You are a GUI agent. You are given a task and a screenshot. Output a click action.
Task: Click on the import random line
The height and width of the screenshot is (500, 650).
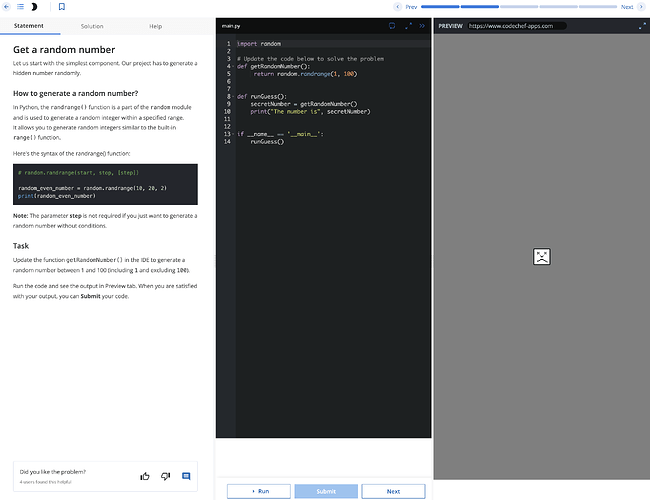pyautogui.click(x=259, y=44)
